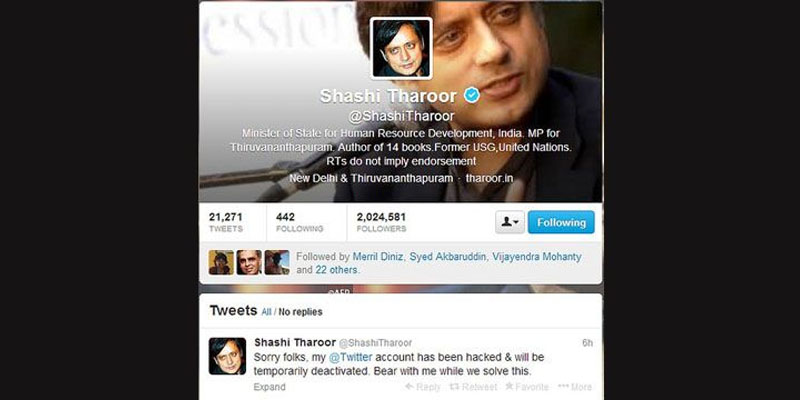Open Merril Diniz's profile link
Screen dimensions: 800x400
378,257
